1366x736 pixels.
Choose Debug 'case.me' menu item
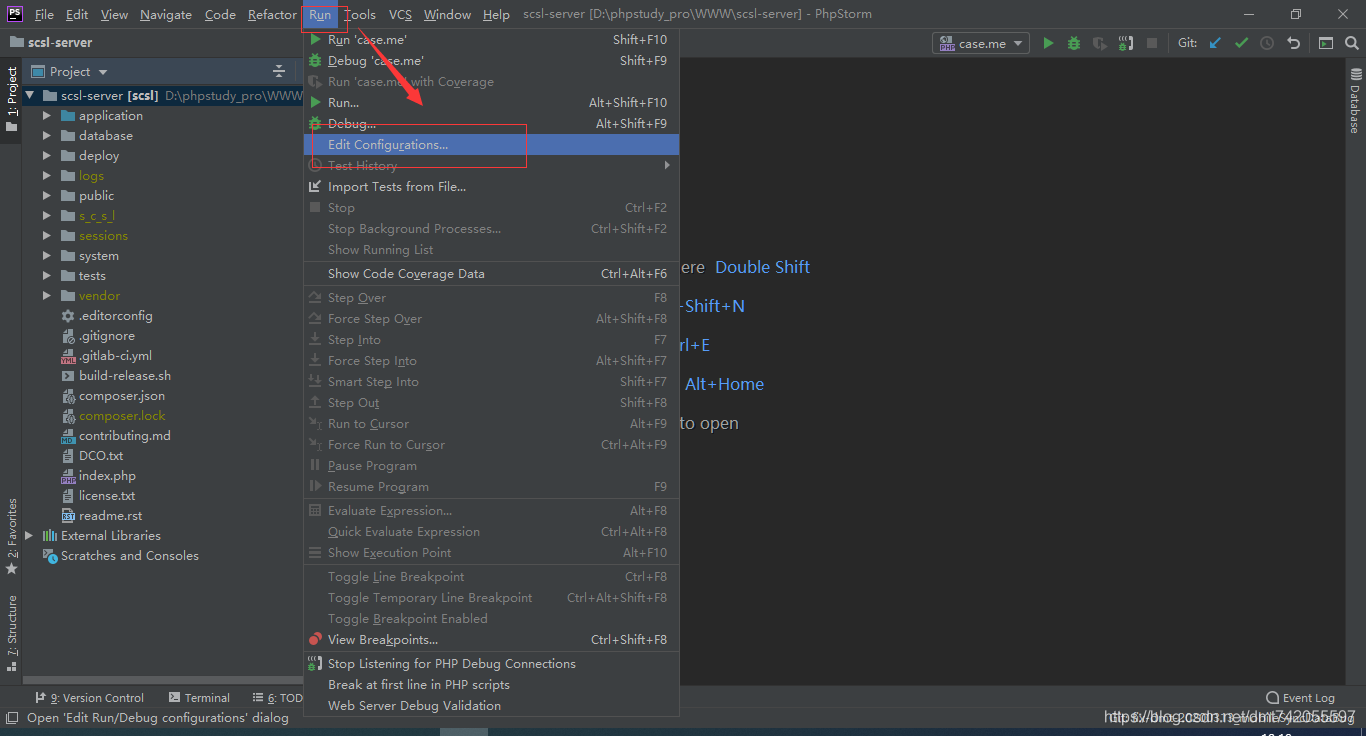[491, 61]
